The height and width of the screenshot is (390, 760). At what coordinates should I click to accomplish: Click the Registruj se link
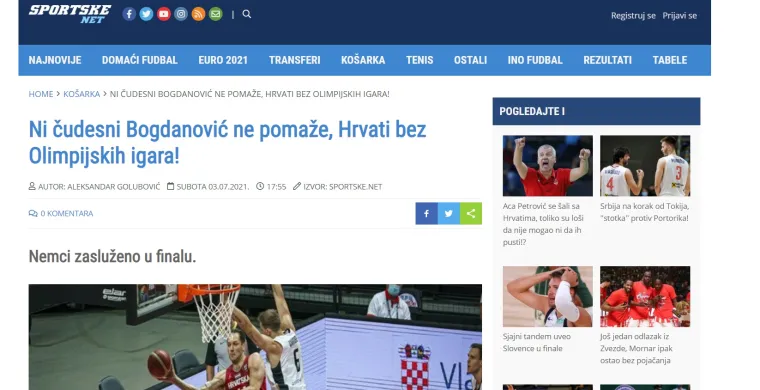click(x=633, y=16)
